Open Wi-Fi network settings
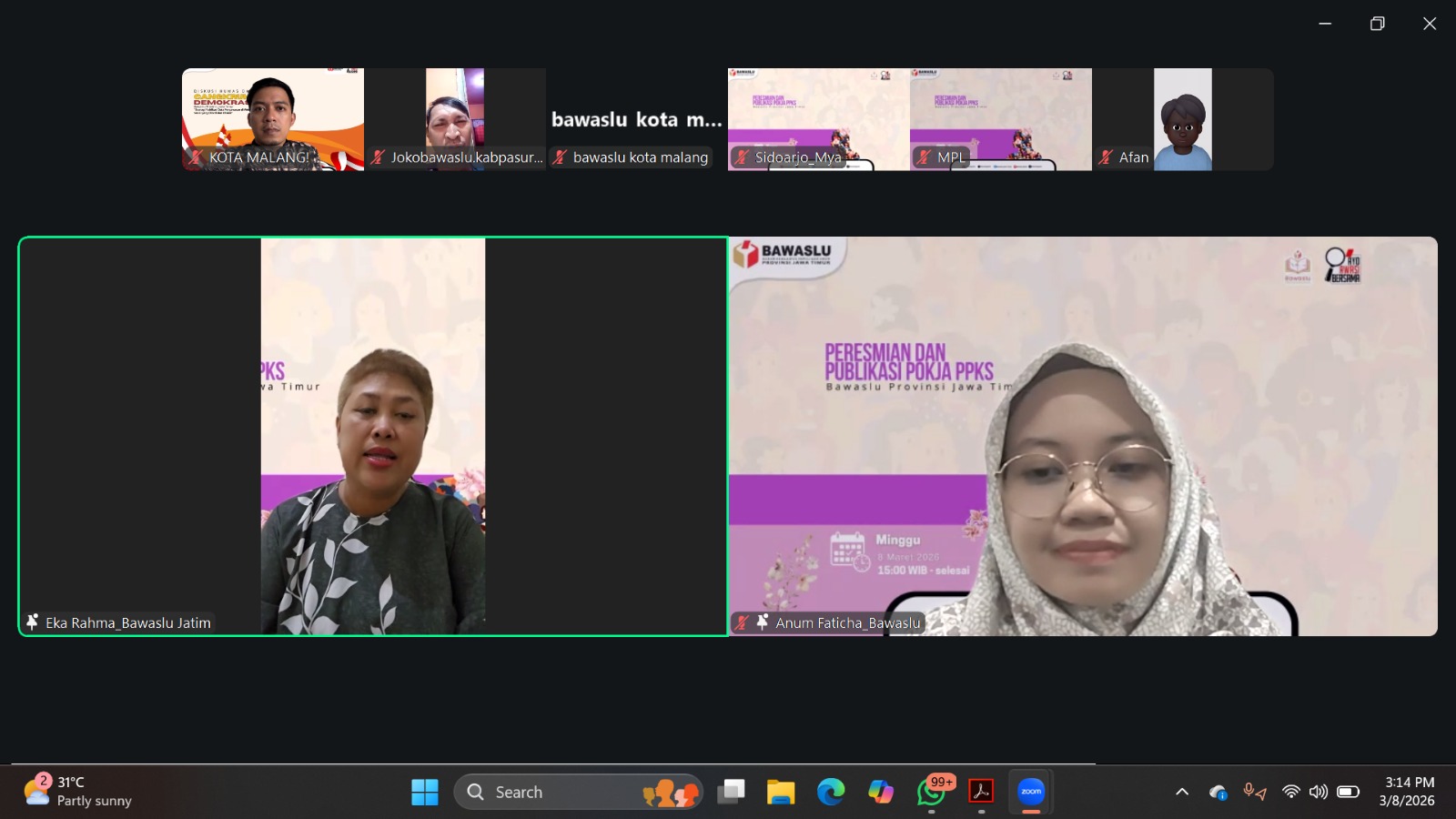This screenshot has width=1456, height=819. (1290, 792)
